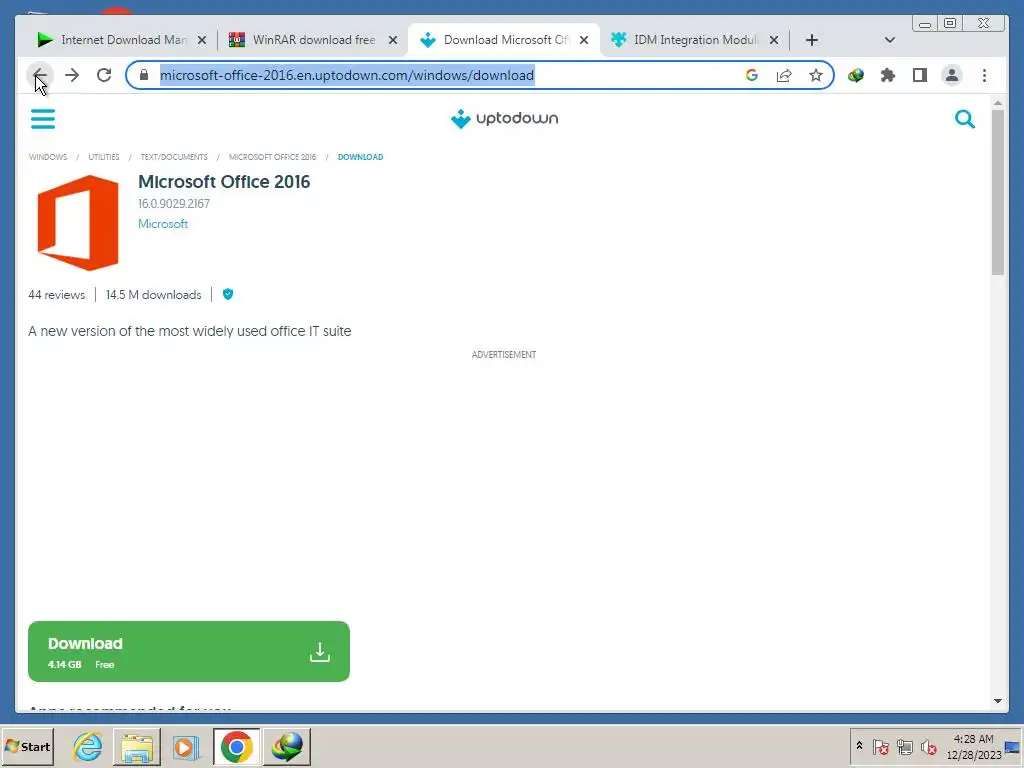Go to UTILITIES breadcrumb
The height and width of the screenshot is (768, 1024).
(104, 157)
